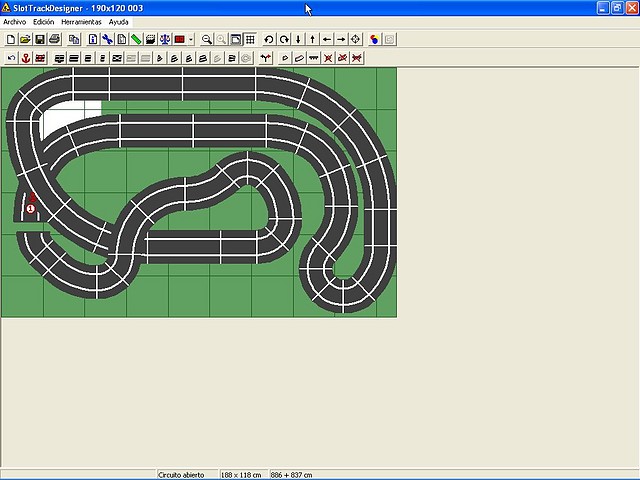This screenshot has height=480, width=640.
Task: Click the red start-line track icon
Action: (40, 58)
